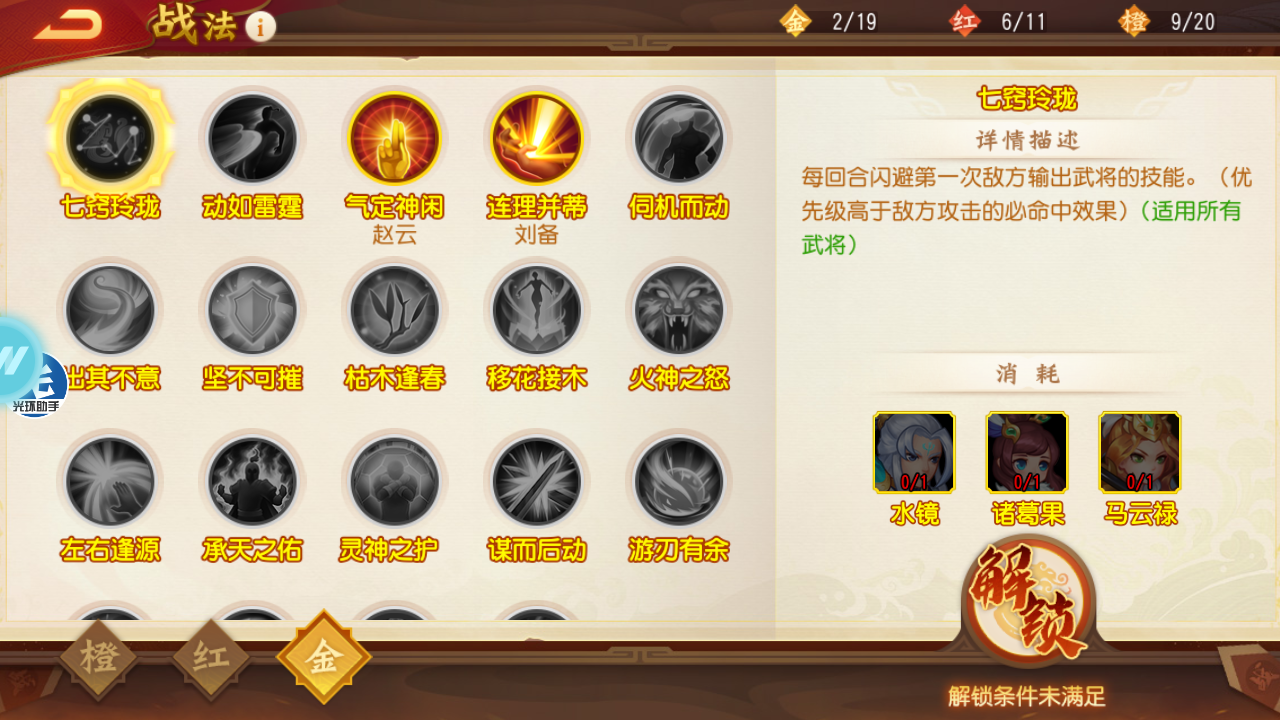The height and width of the screenshot is (720, 1280).
Task: Select the 承天之佑 tactic icon
Action: click(x=252, y=482)
